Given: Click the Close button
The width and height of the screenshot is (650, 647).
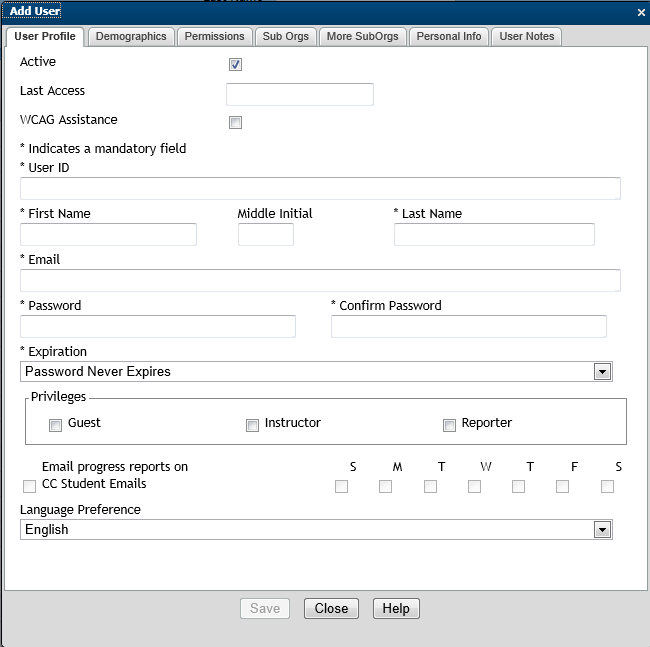Looking at the screenshot, I should click(331, 608).
